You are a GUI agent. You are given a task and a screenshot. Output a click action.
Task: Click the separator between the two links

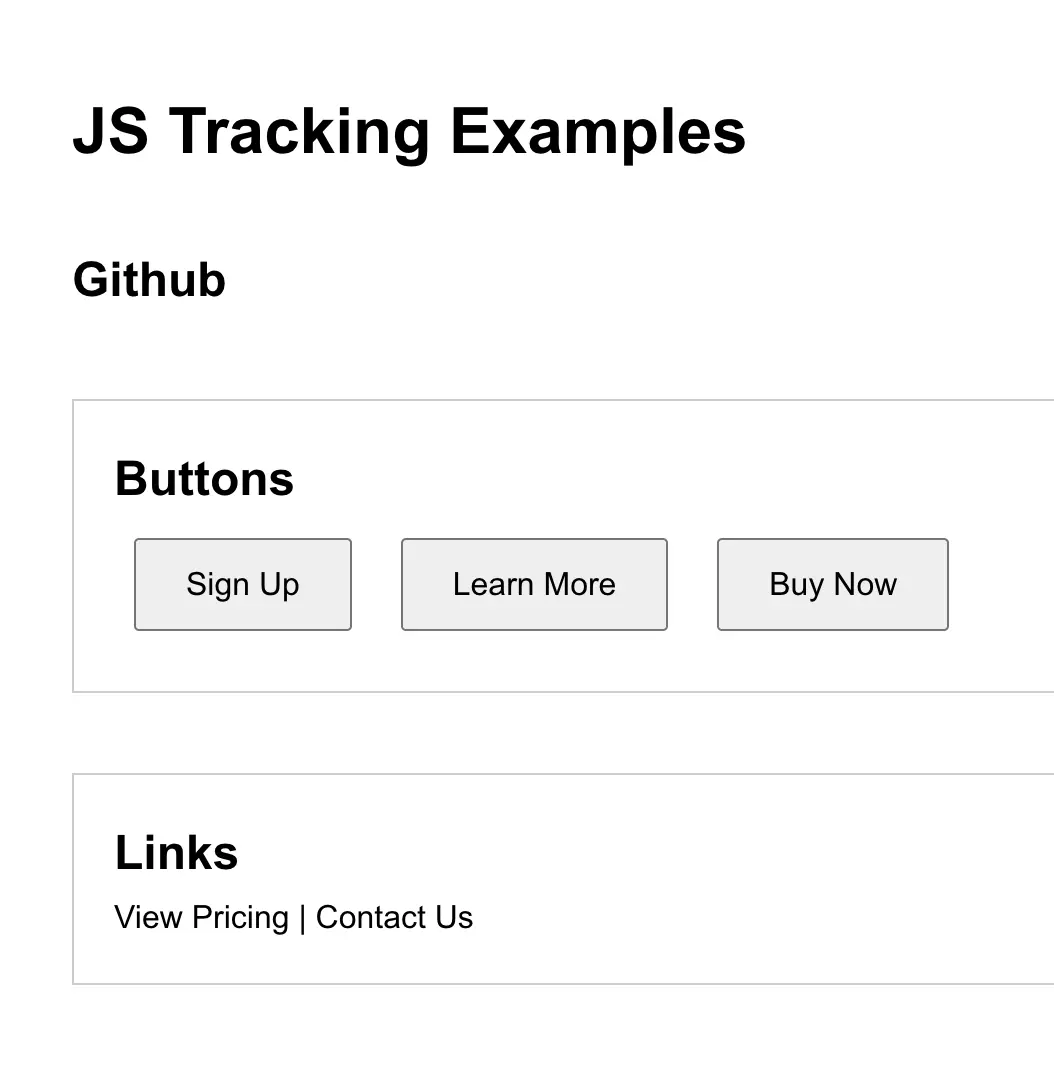point(301,917)
